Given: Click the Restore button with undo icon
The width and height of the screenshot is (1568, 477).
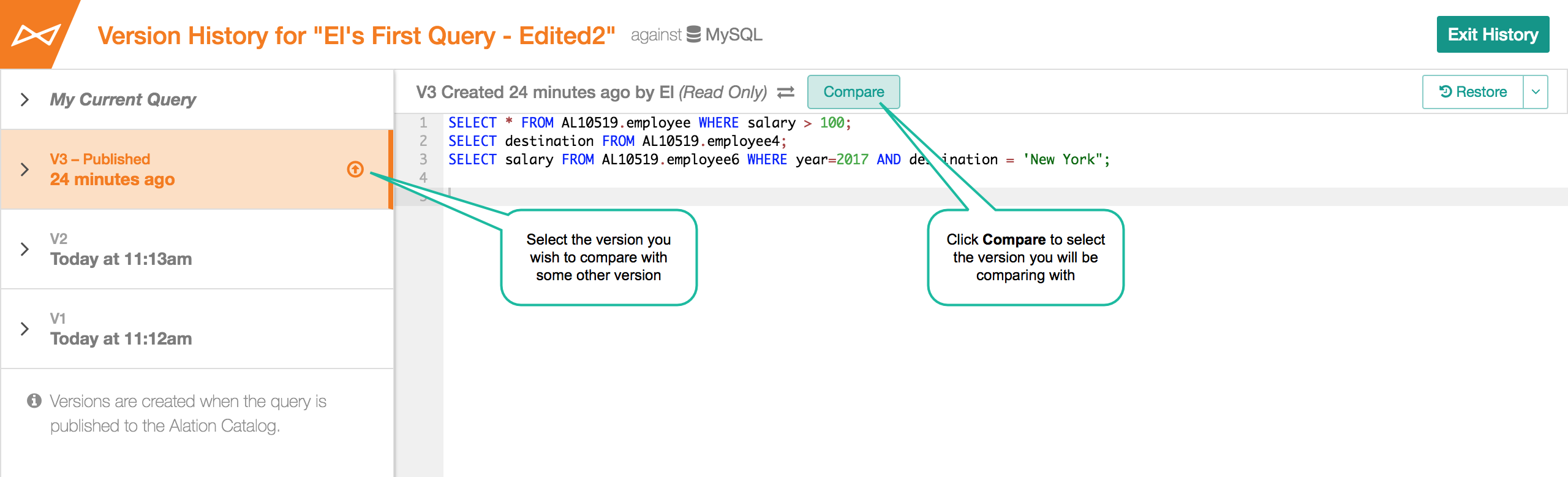Looking at the screenshot, I should pyautogui.click(x=1472, y=92).
